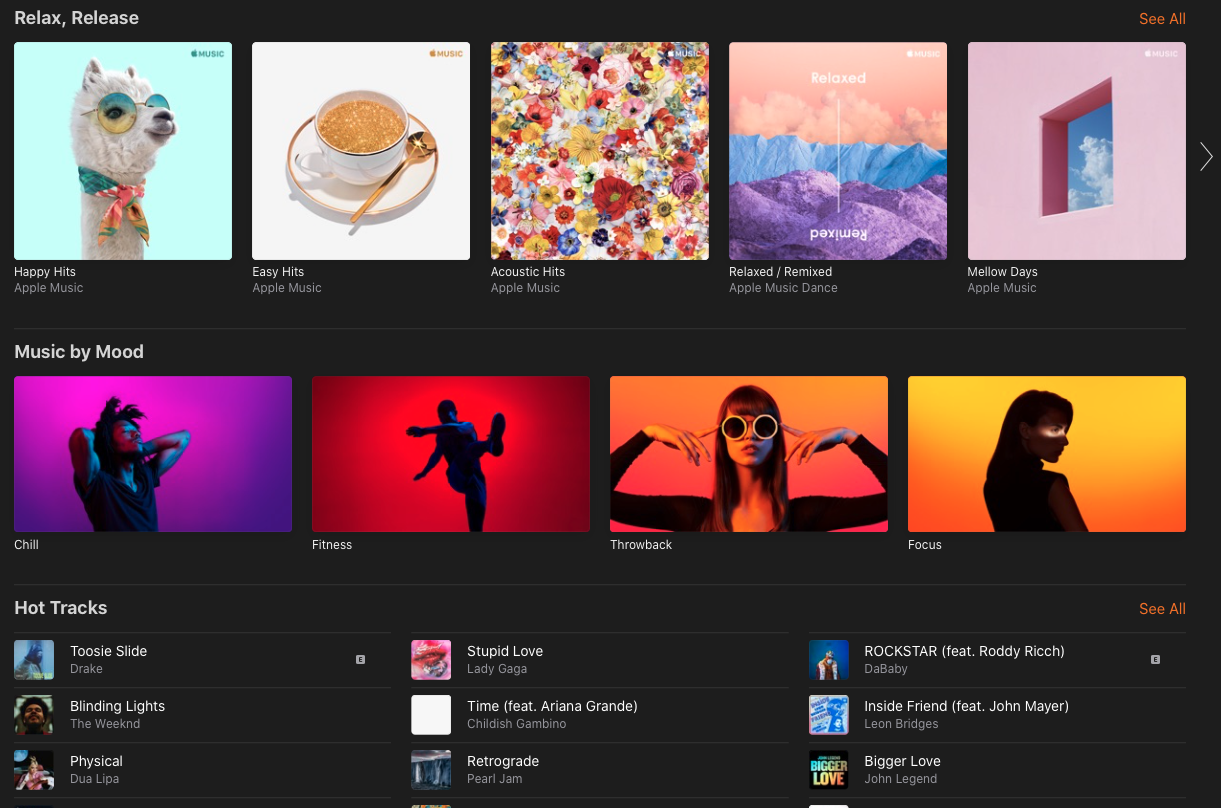Click the Apple Music logo on Acoustic Hits cover
Image resolution: width=1221 pixels, height=808 pixels.
tap(681, 54)
